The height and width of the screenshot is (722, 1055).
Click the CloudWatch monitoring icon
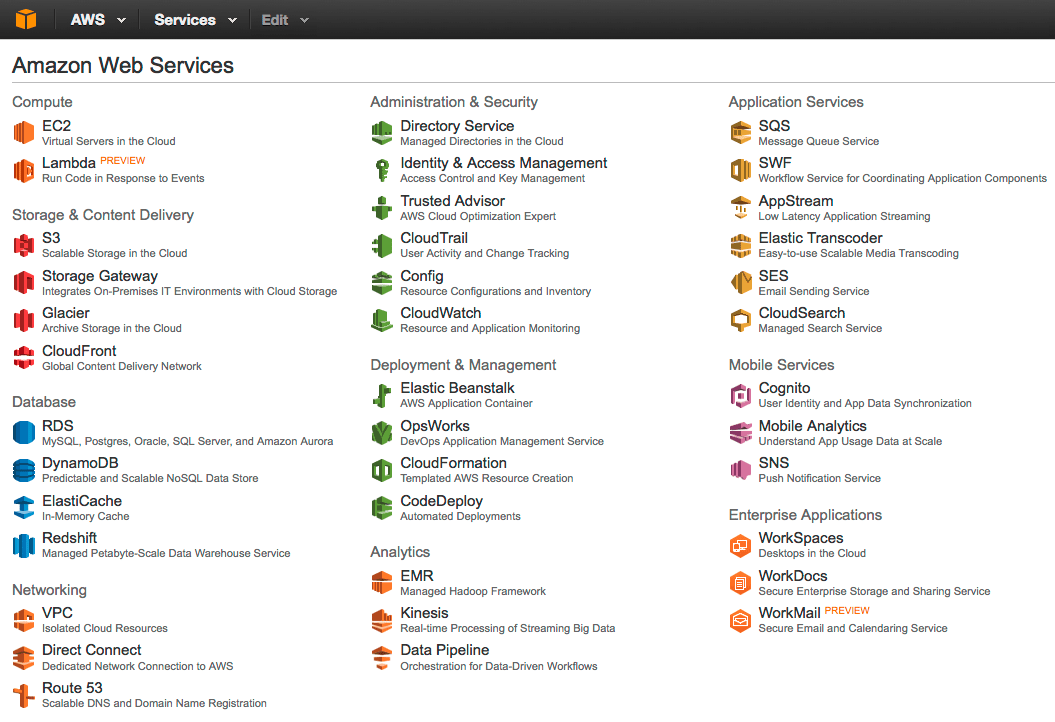click(x=382, y=319)
